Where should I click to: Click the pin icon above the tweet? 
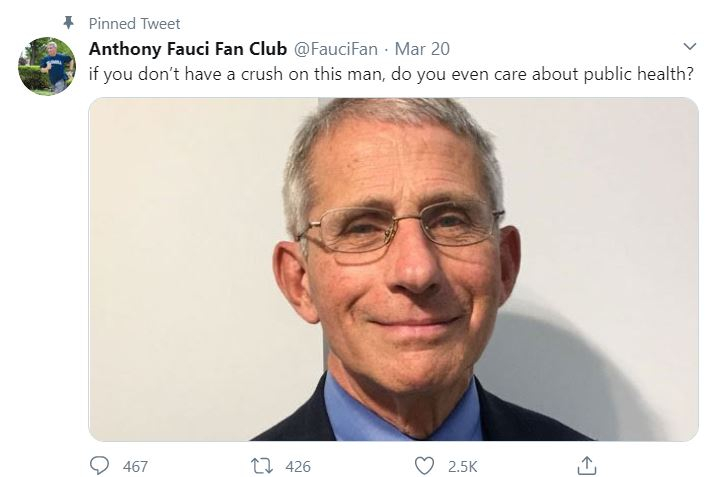pyautogui.click(x=68, y=23)
